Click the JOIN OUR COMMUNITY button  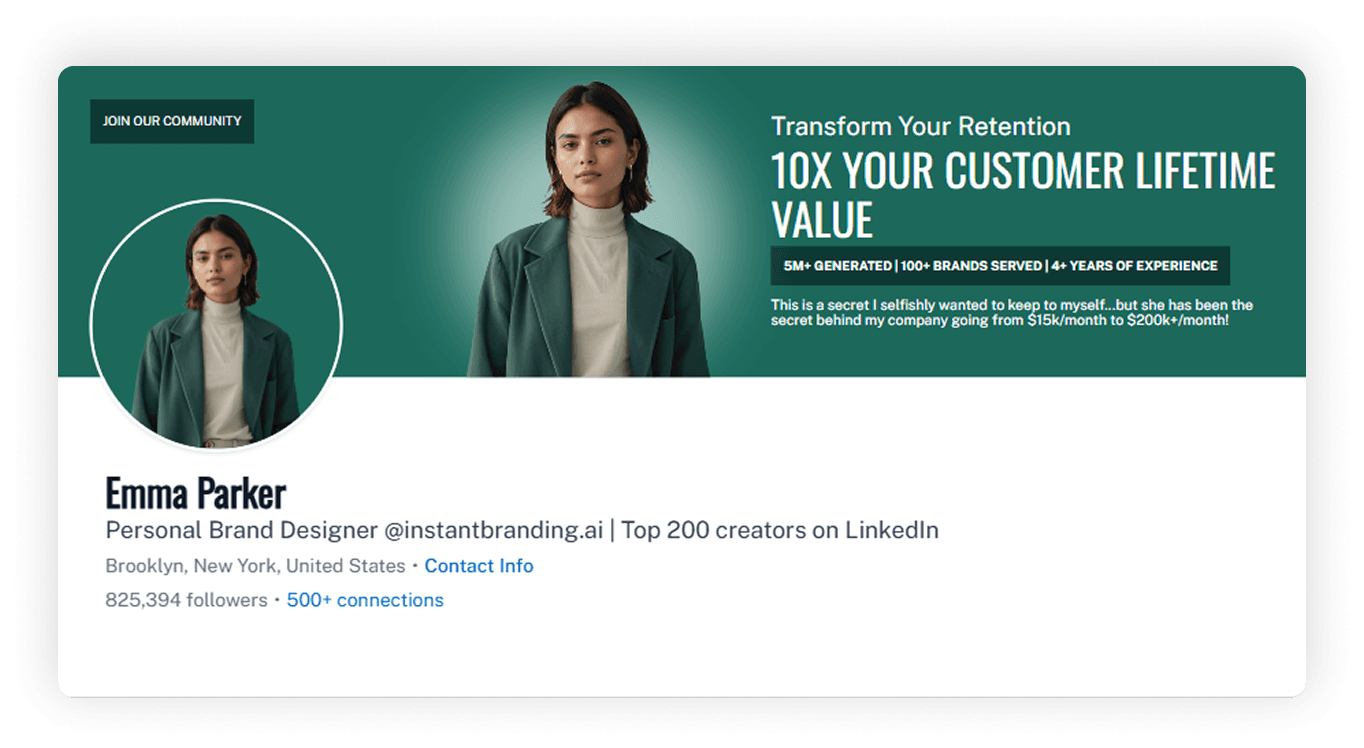click(172, 121)
